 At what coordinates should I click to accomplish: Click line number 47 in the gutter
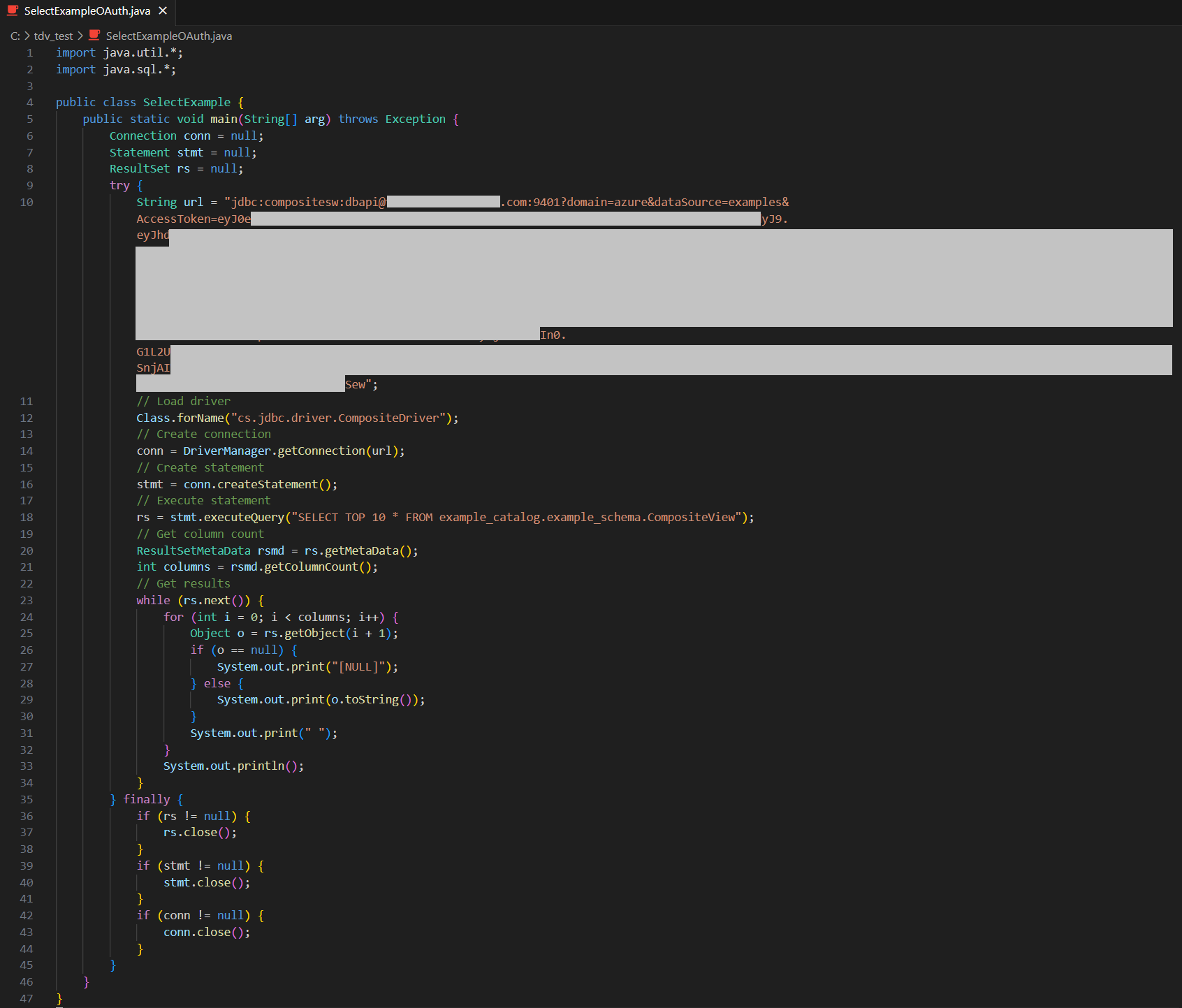27,999
